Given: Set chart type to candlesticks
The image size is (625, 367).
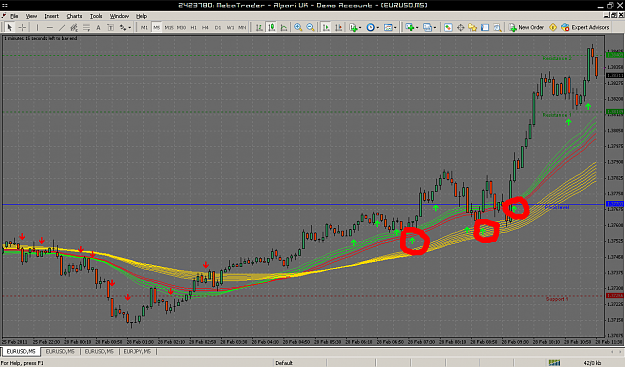Looking at the screenshot, I should (x=271, y=27).
